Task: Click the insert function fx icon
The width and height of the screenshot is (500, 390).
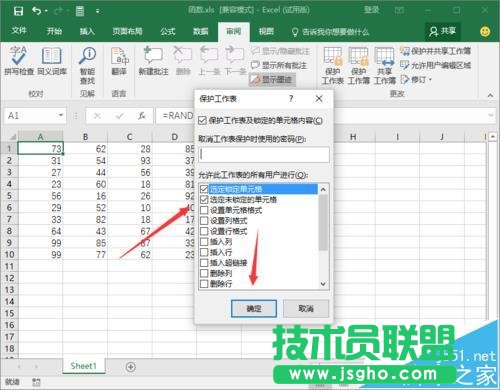Action: coord(142,116)
